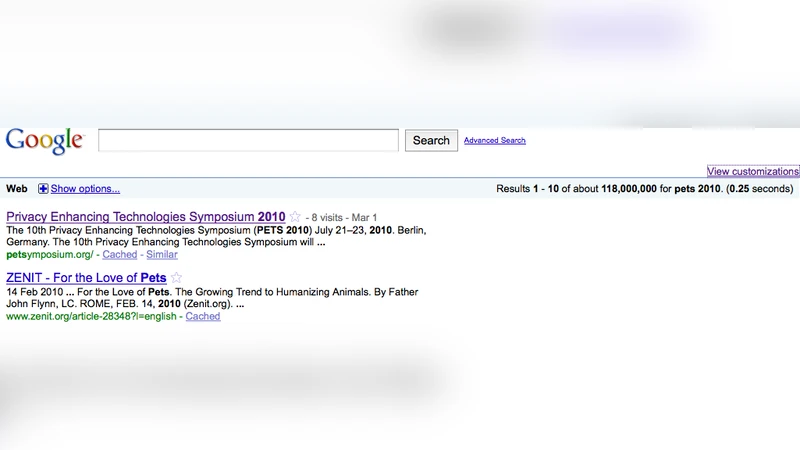This screenshot has height=450, width=800.
Task: Open the "Show options..." link
Action: click(85, 189)
